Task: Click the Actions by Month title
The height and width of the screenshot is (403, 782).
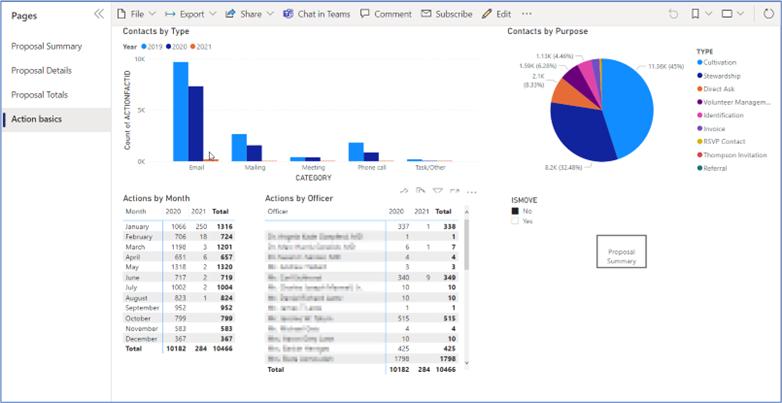Action: pyautogui.click(x=156, y=198)
